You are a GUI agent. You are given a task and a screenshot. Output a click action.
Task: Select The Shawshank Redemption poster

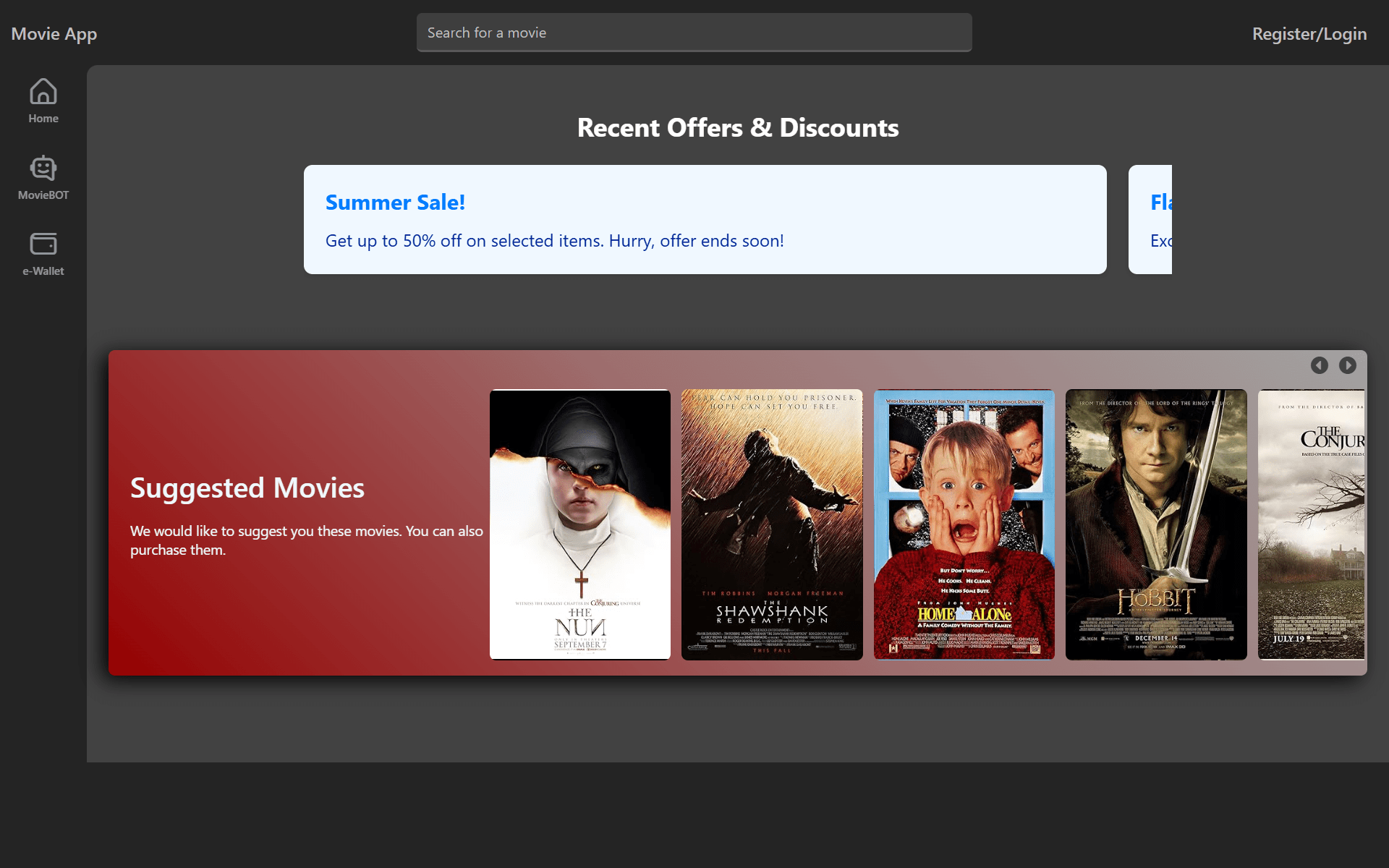coord(771,524)
